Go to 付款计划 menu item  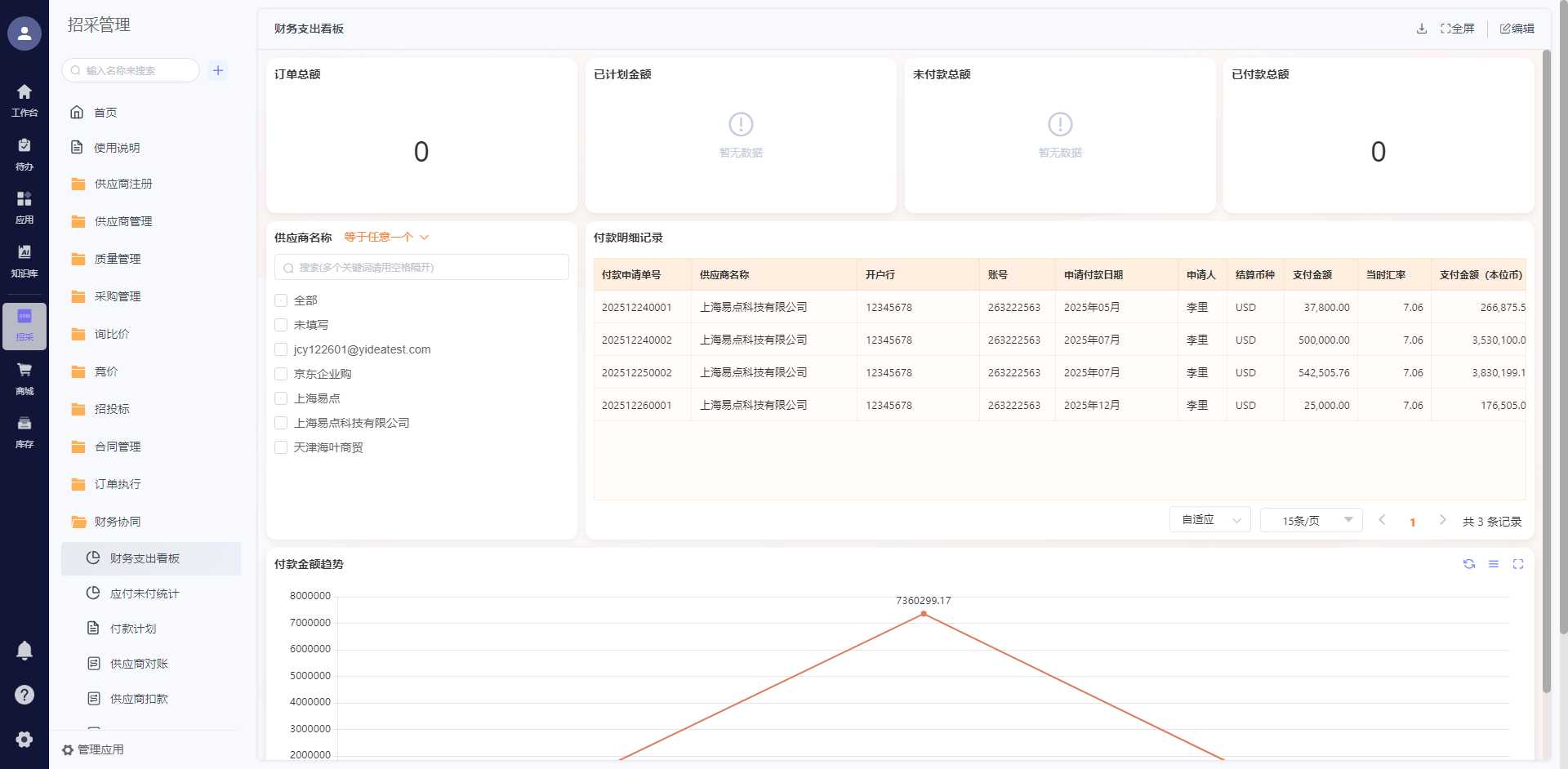click(x=132, y=629)
